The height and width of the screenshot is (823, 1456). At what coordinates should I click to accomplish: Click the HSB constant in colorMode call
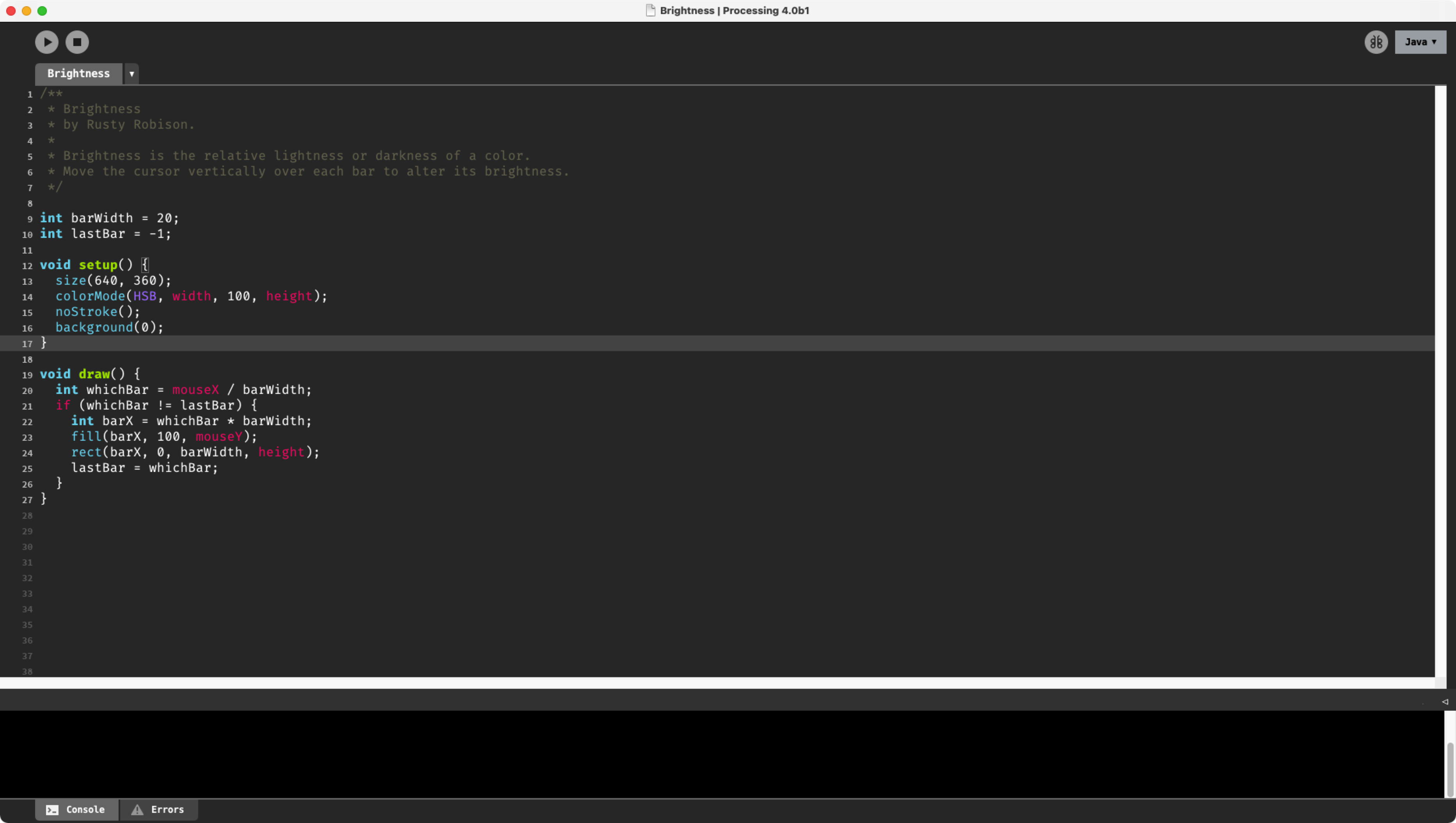pos(145,296)
